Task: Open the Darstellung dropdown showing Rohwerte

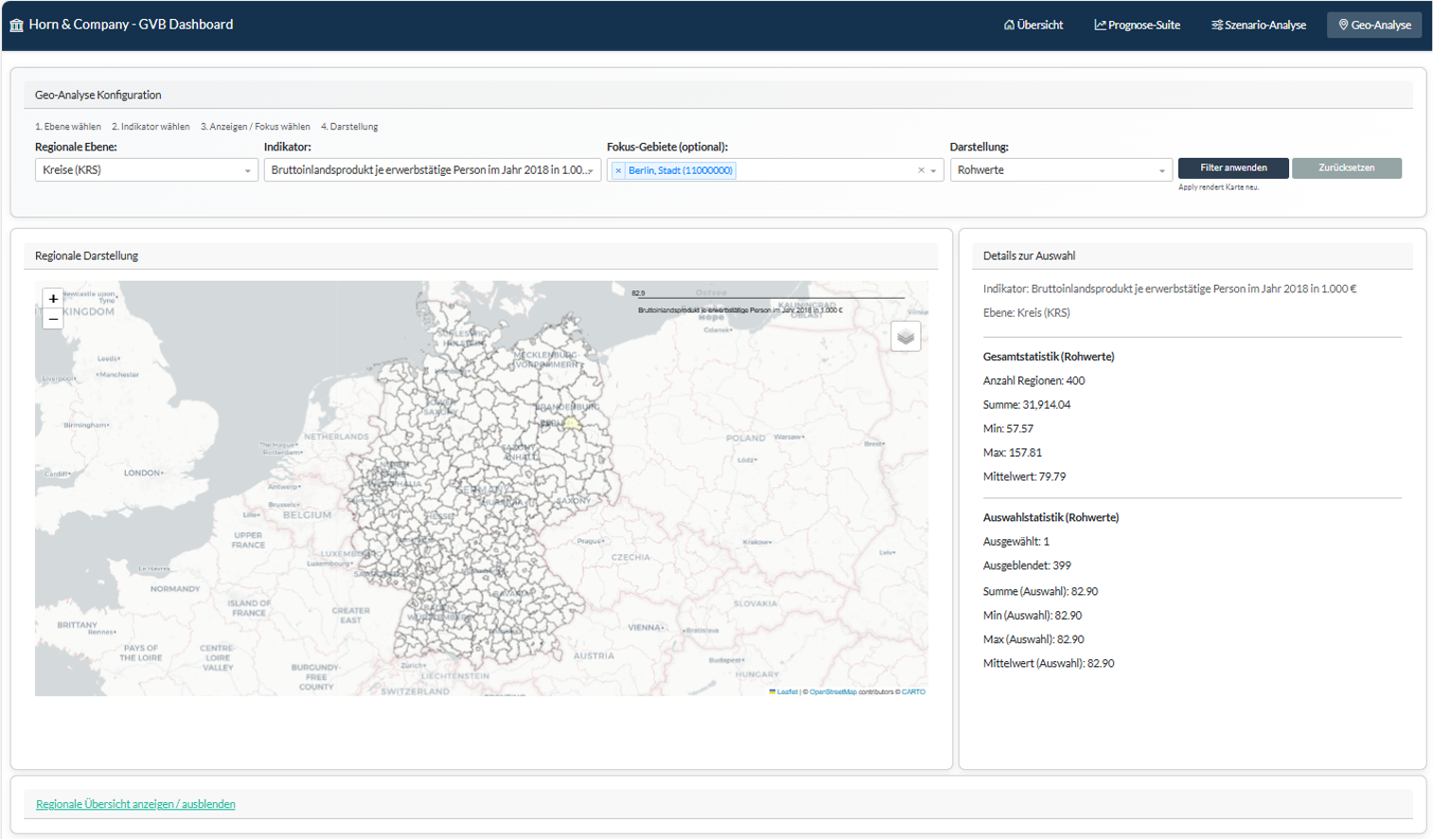Action: [x=1060, y=169]
